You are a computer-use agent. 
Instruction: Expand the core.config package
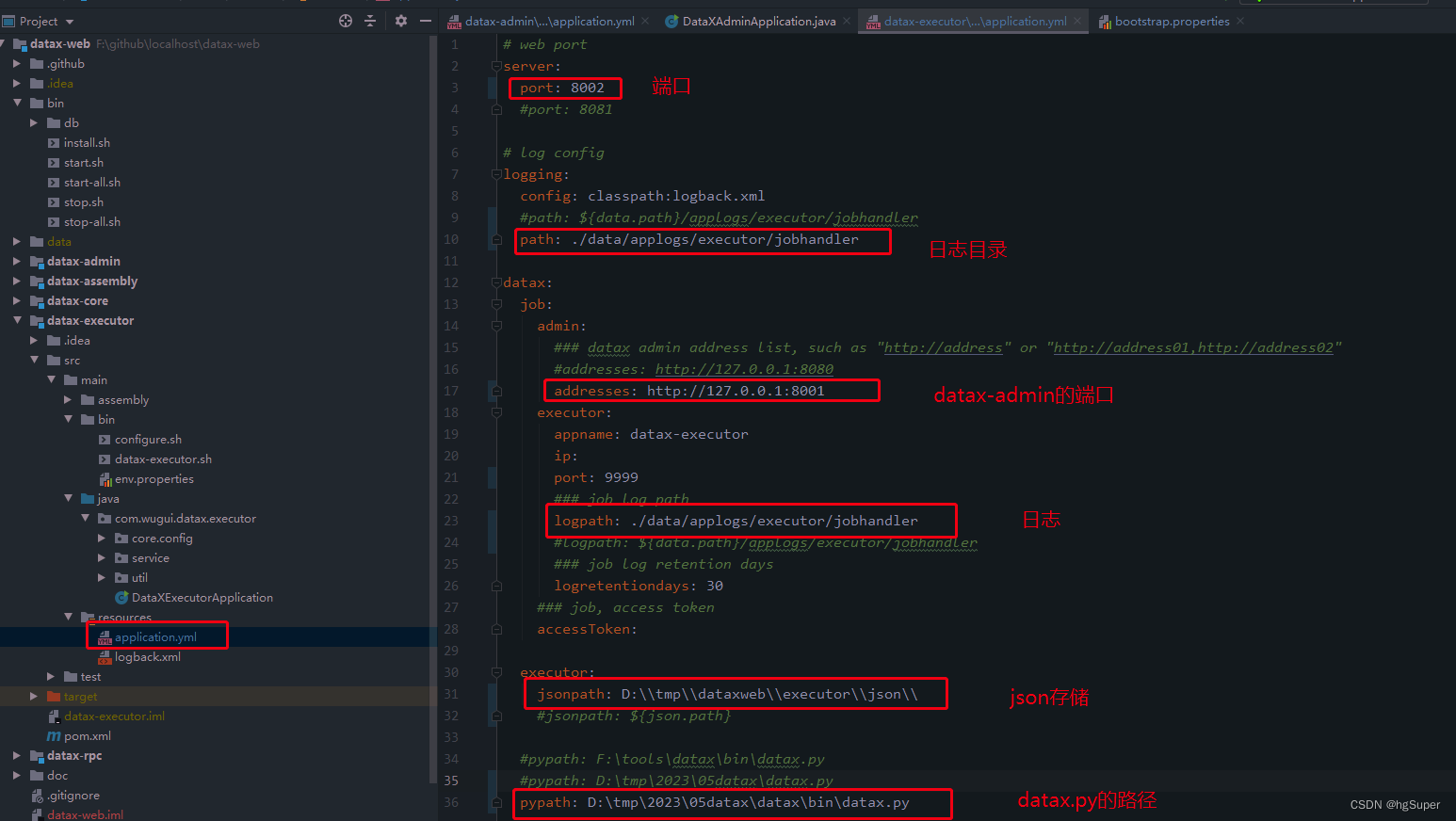pyautogui.click(x=102, y=539)
